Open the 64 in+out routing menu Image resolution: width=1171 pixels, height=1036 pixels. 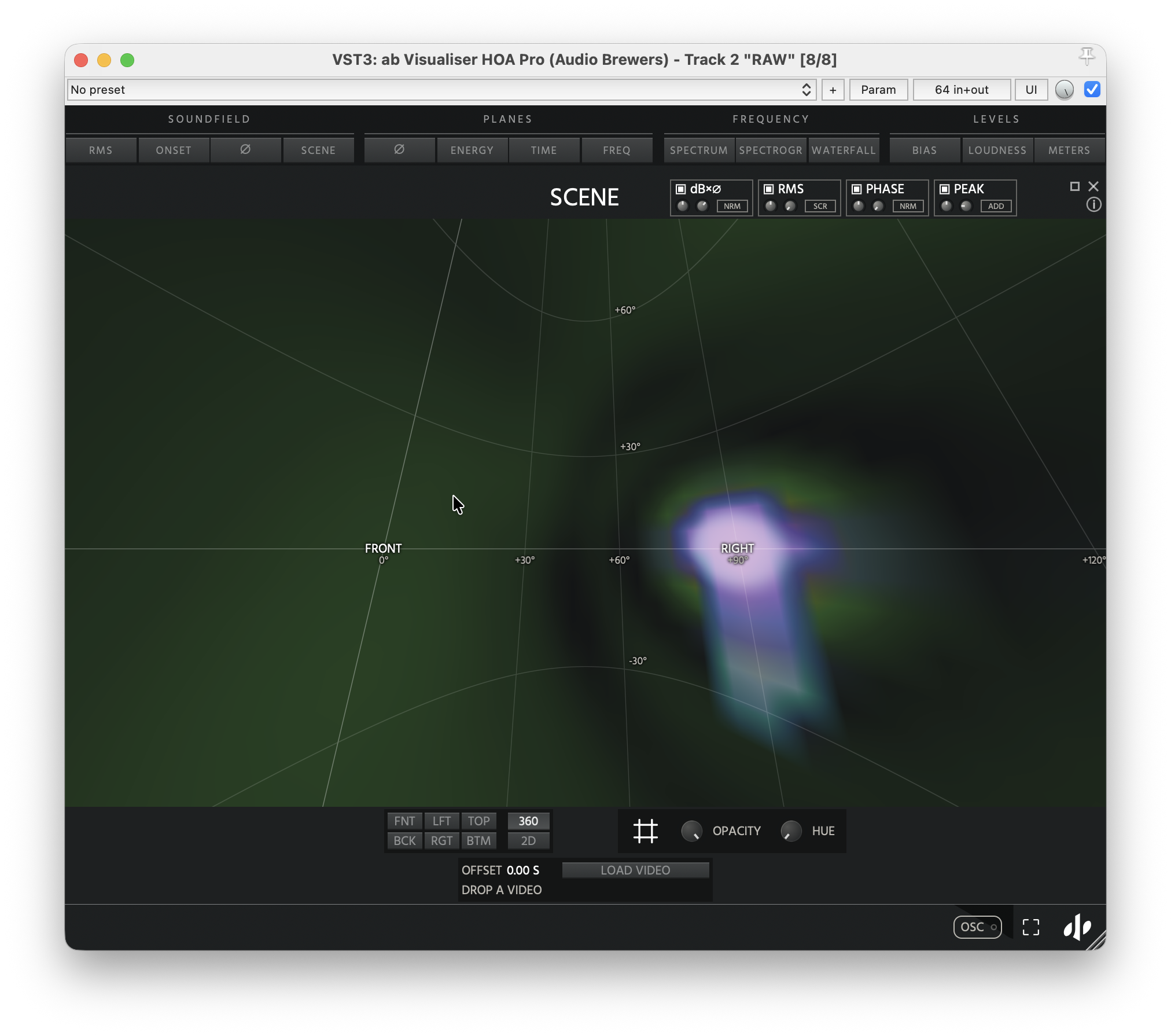(x=962, y=90)
